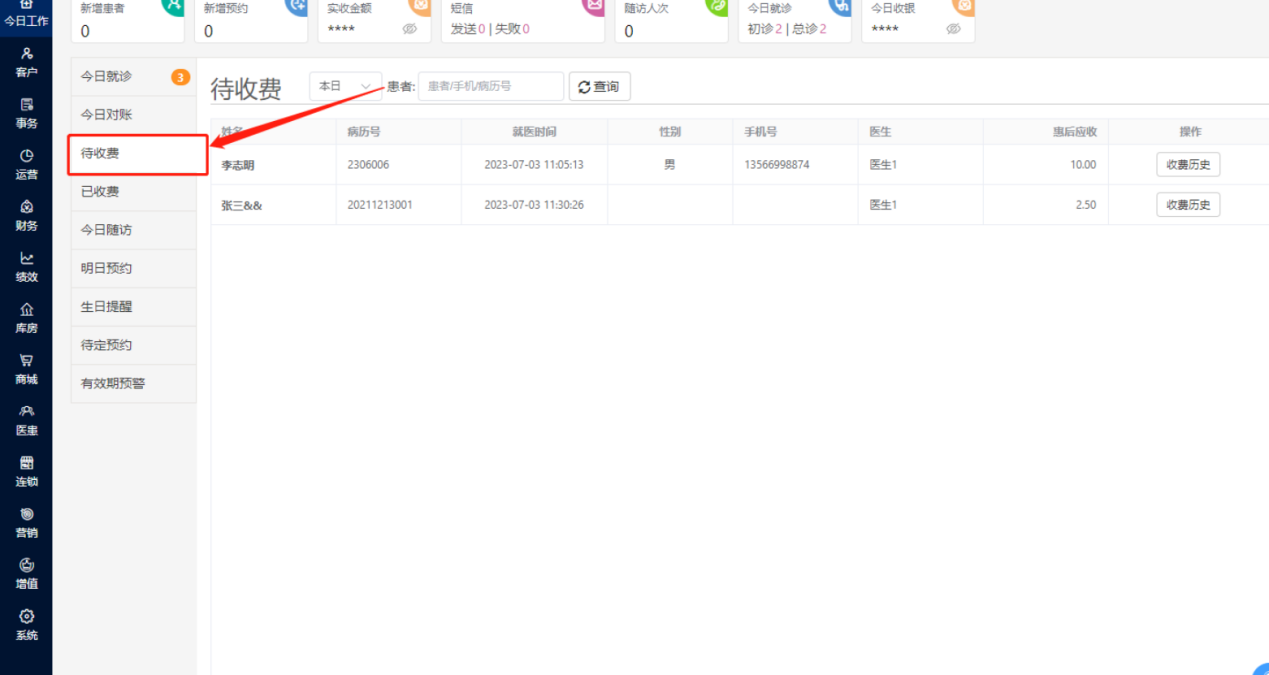Open 收费历史 for 张三&&
The image size is (1269, 675).
tap(1188, 205)
